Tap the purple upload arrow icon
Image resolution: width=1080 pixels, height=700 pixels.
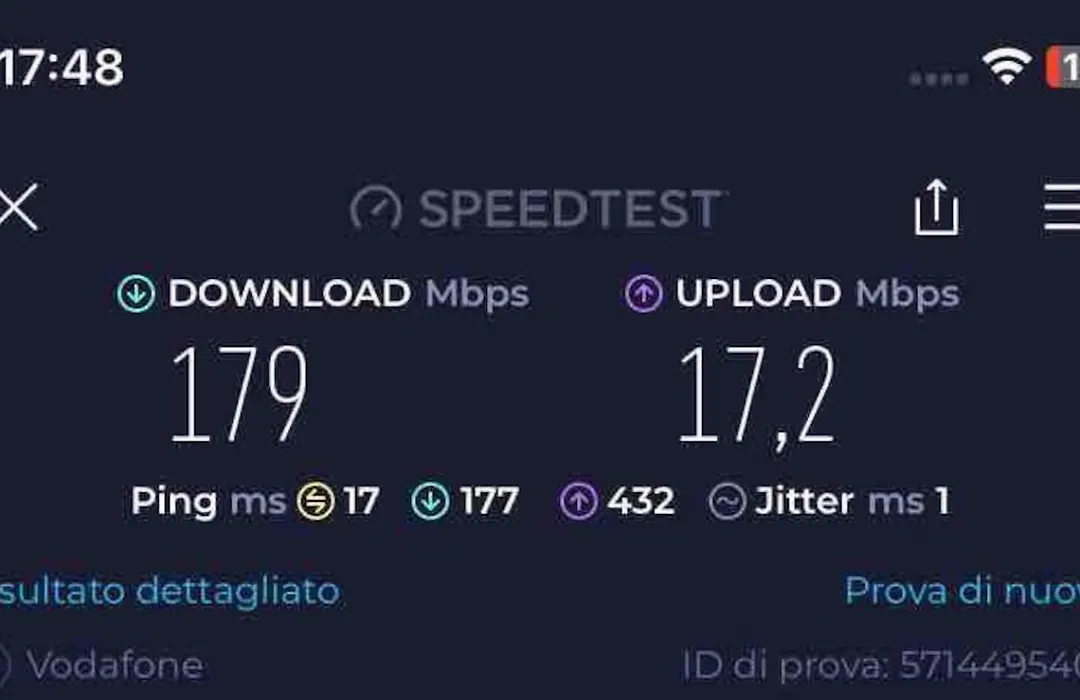pos(643,294)
